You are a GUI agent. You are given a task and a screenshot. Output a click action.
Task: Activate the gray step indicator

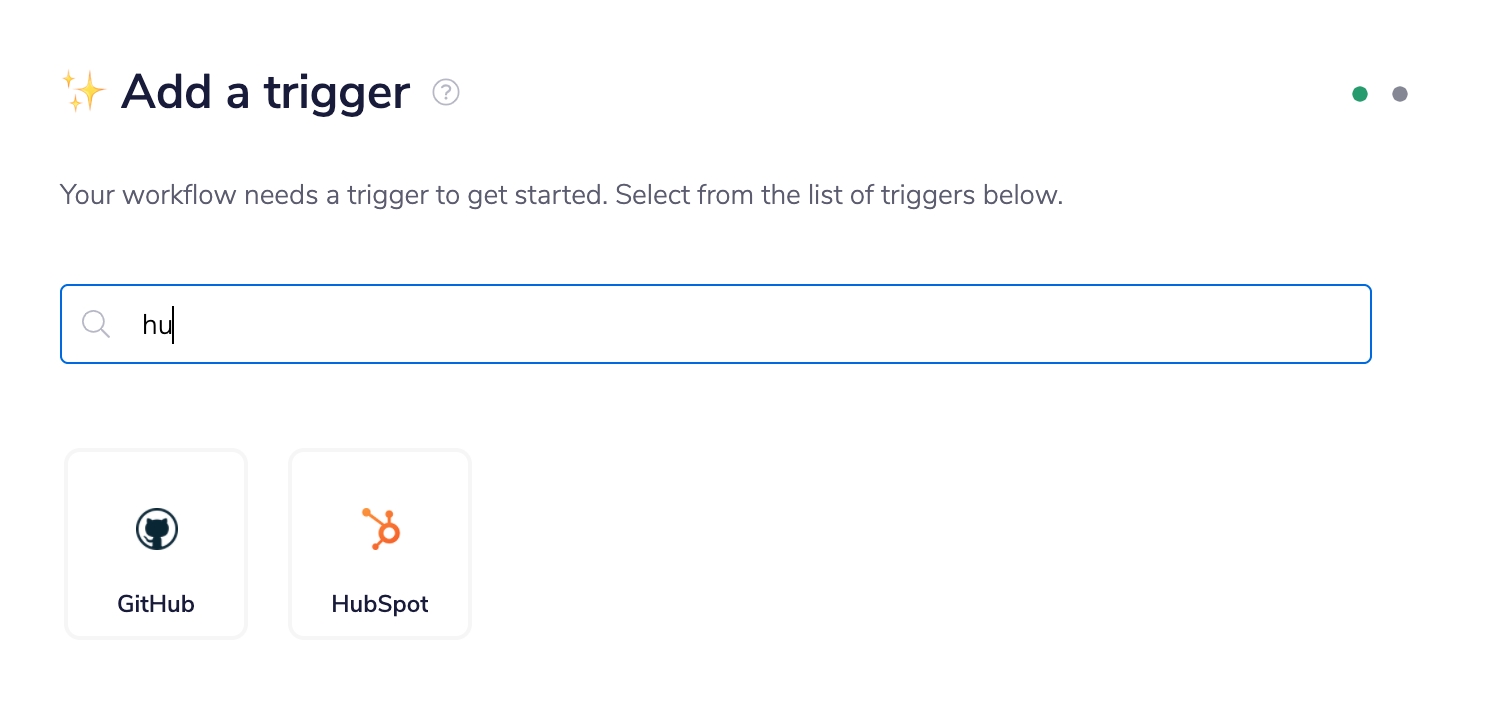(1400, 93)
